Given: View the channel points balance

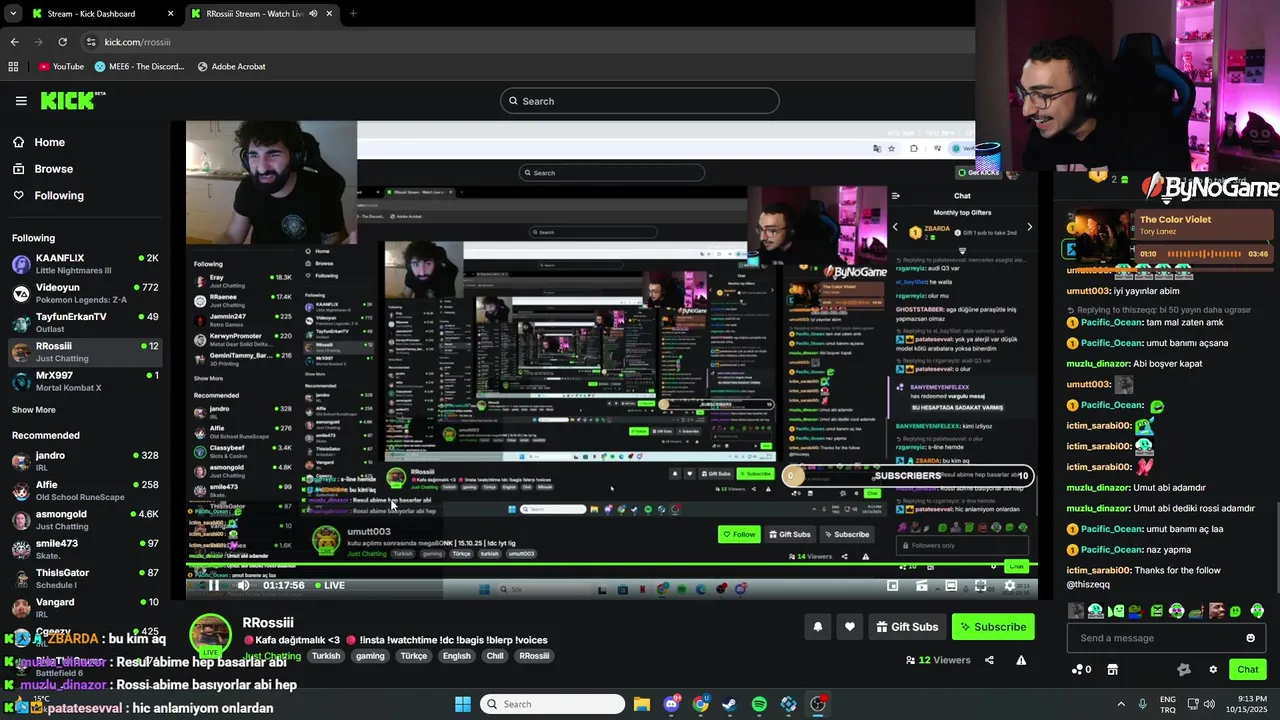Looking at the screenshot, I should 1081,670.
